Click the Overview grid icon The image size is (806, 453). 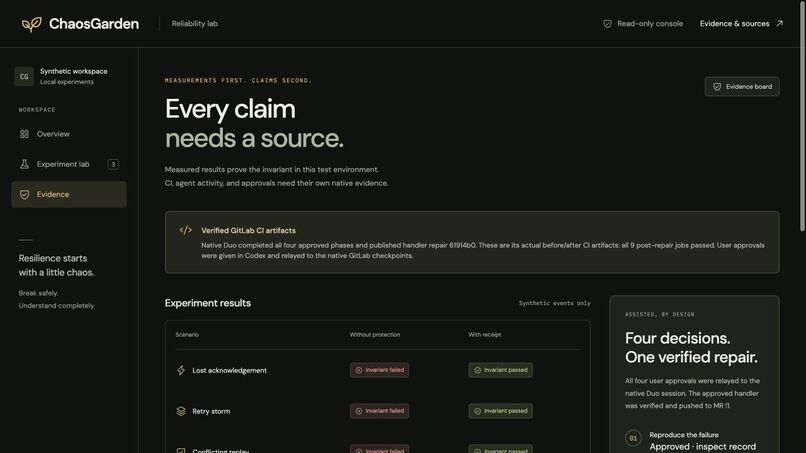point(24,134)
